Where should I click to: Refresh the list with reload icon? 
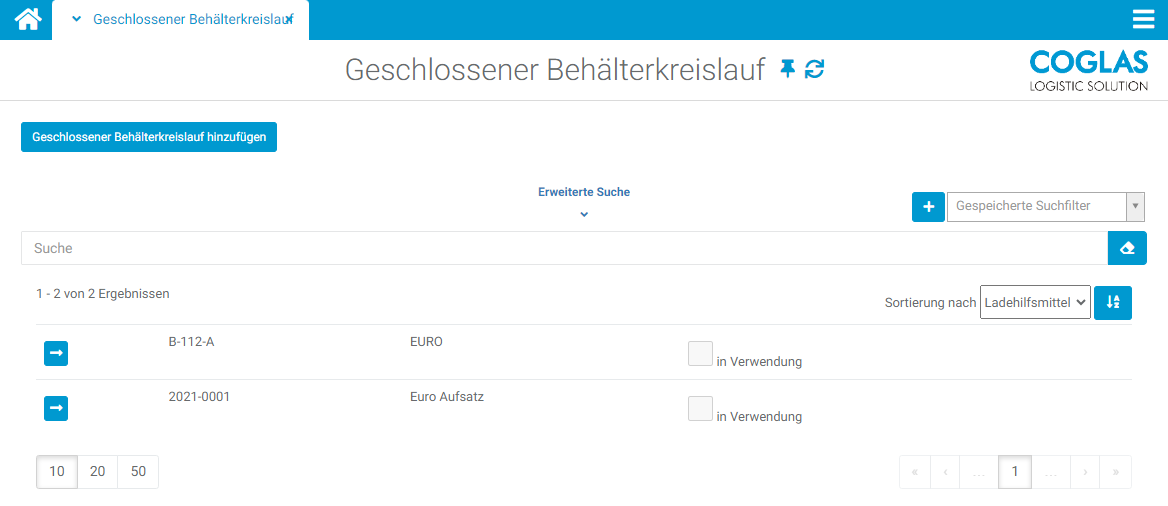click(815, 69)
